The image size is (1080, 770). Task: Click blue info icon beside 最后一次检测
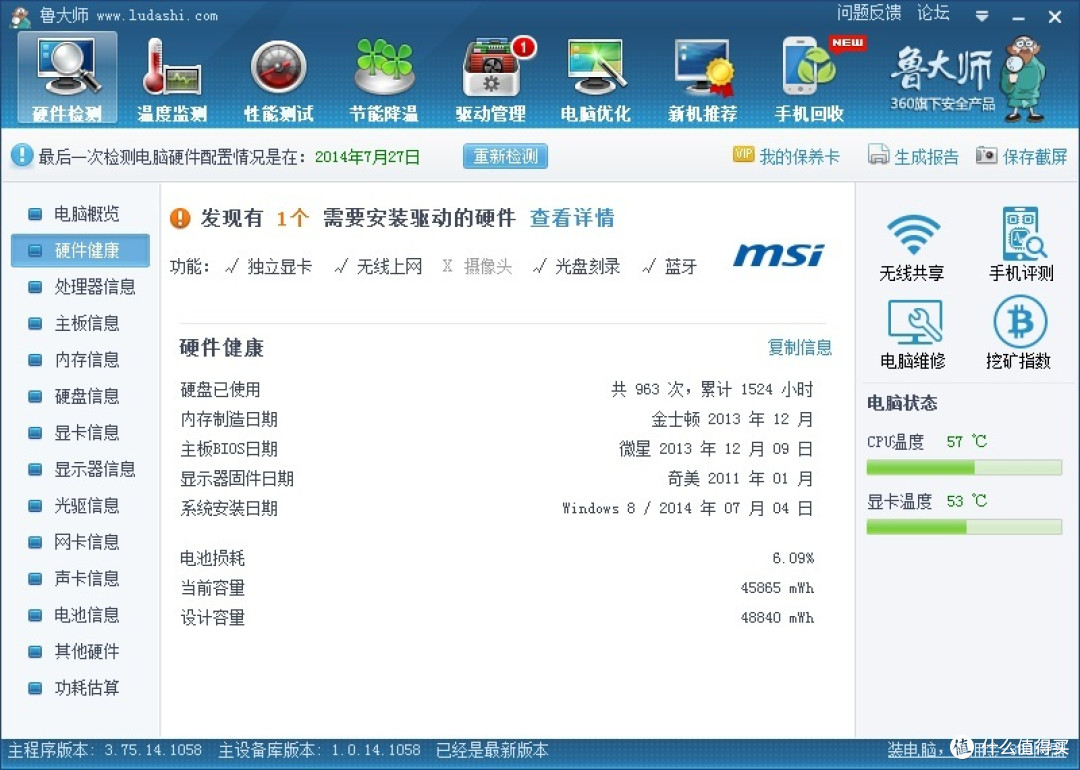pyautogui.click(x=21, y=156)
